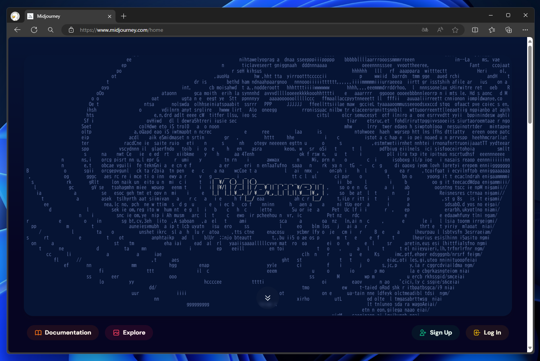Screen dimensions: 540x361
Task: Toggle the split screen icon
Action: point(475,30)
